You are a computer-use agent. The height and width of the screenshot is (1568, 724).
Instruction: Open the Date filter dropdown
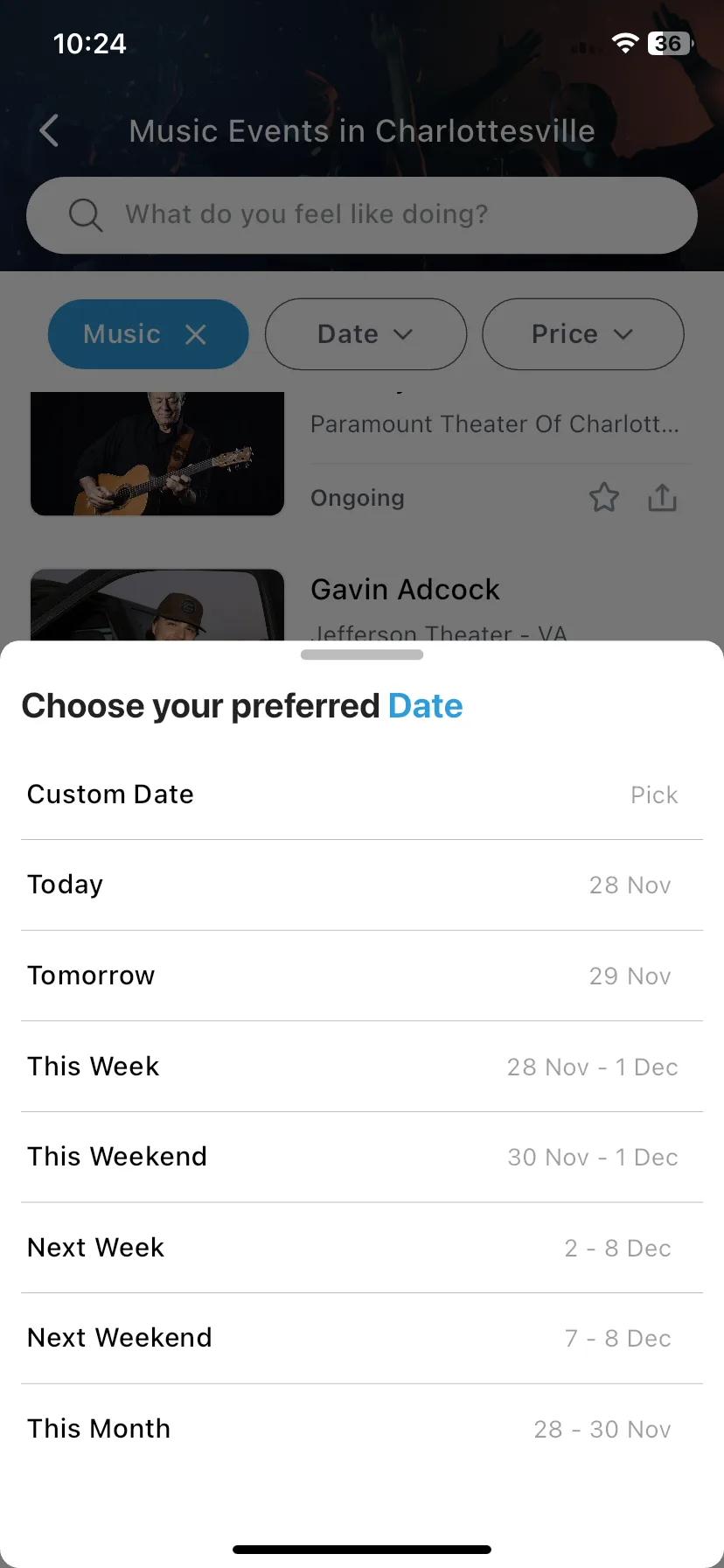[x=365, y=334]
